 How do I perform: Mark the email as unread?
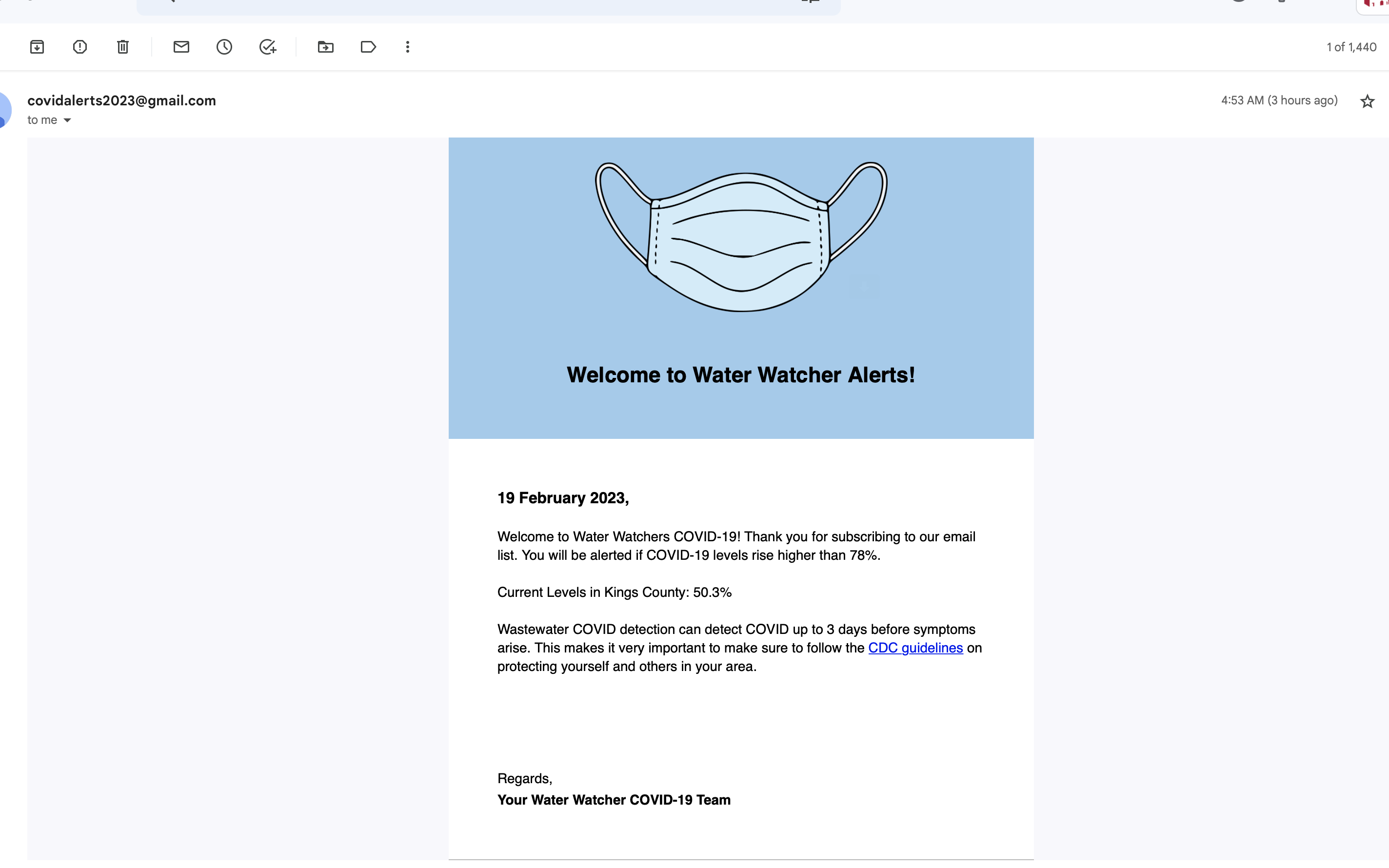tap(181, 47)
